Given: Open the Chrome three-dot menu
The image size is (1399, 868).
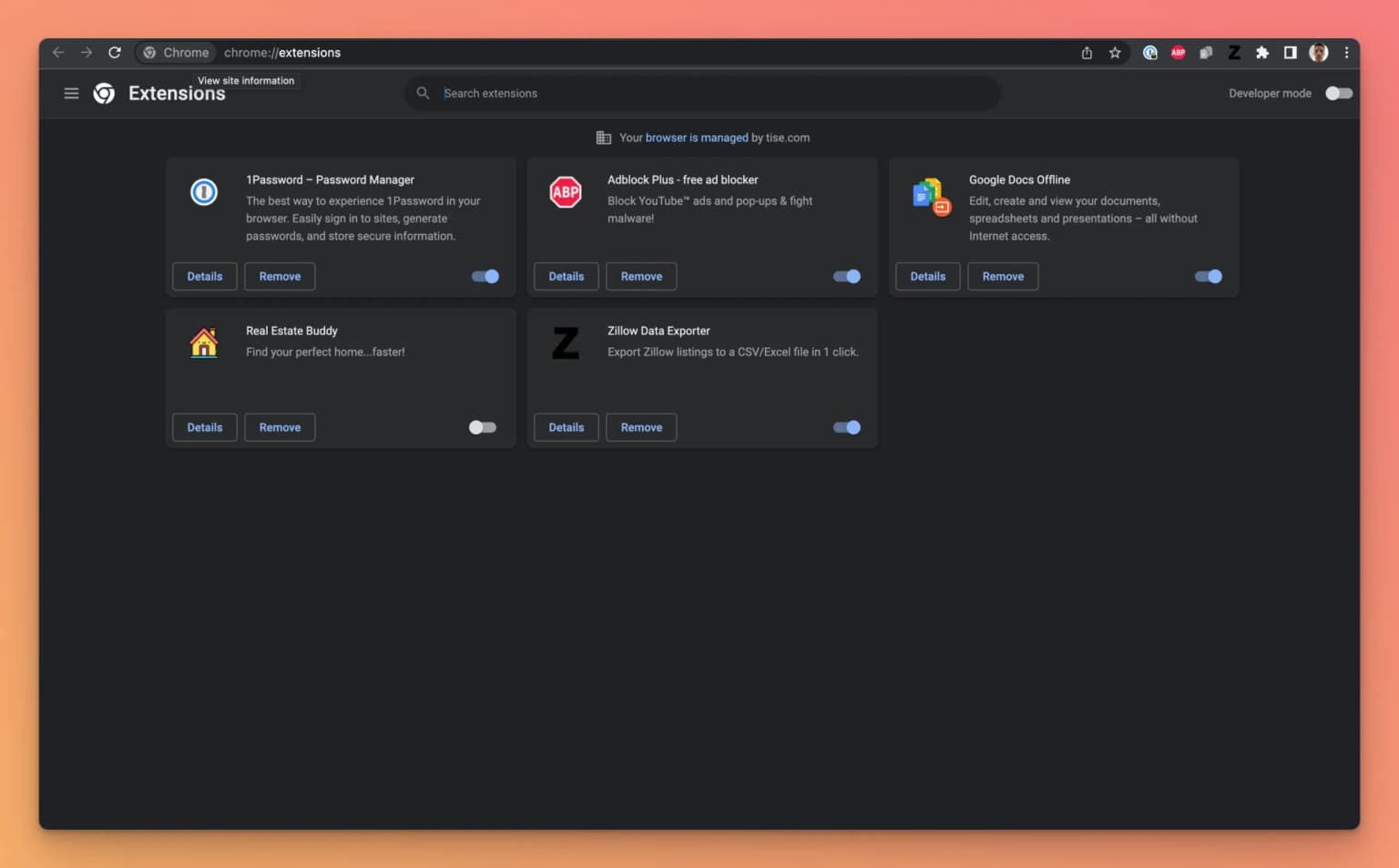Looking at the screenshot, I should click(x=1346, y=53).
